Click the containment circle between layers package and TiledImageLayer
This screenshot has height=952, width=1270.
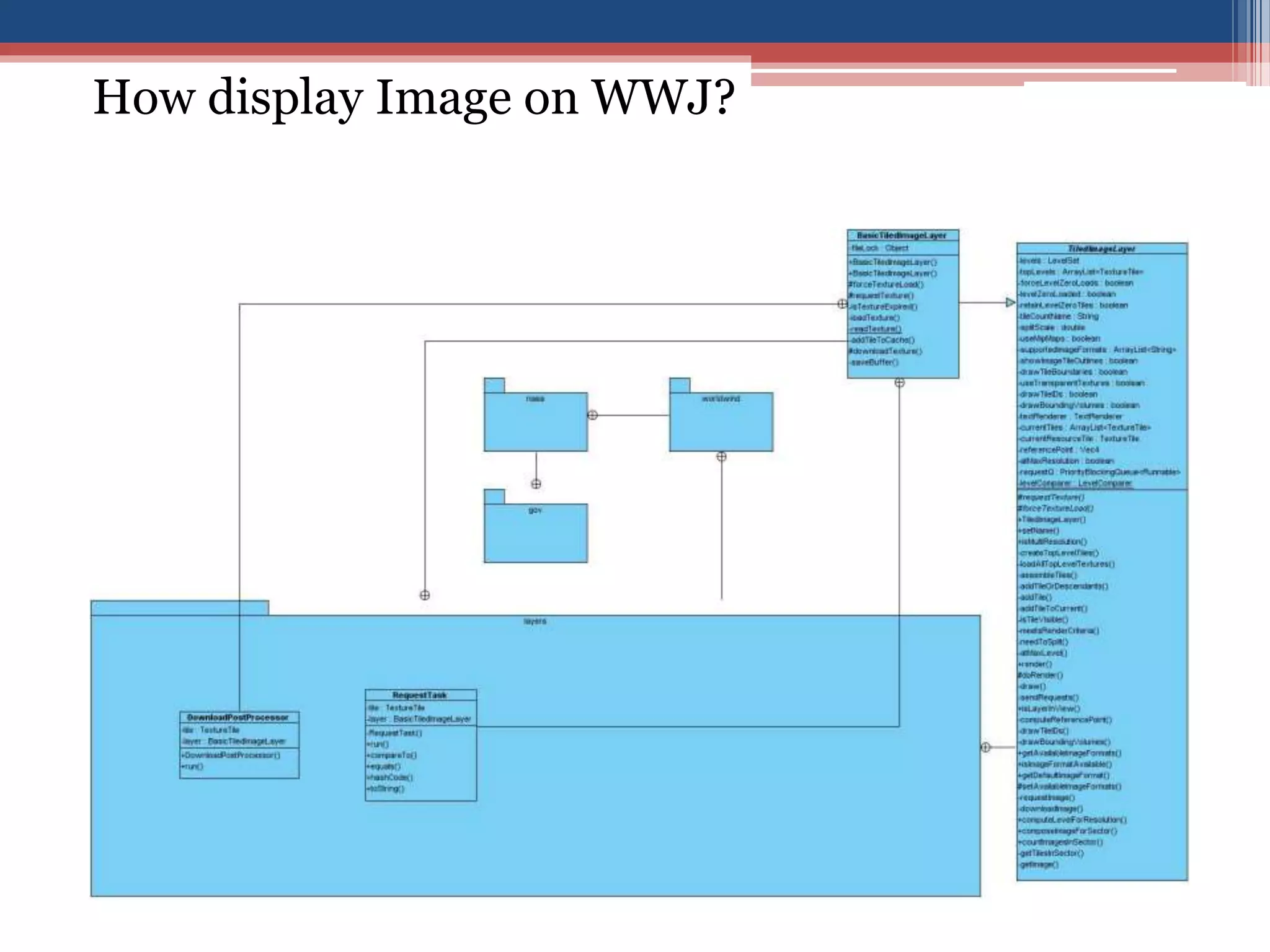pos(986,747)
